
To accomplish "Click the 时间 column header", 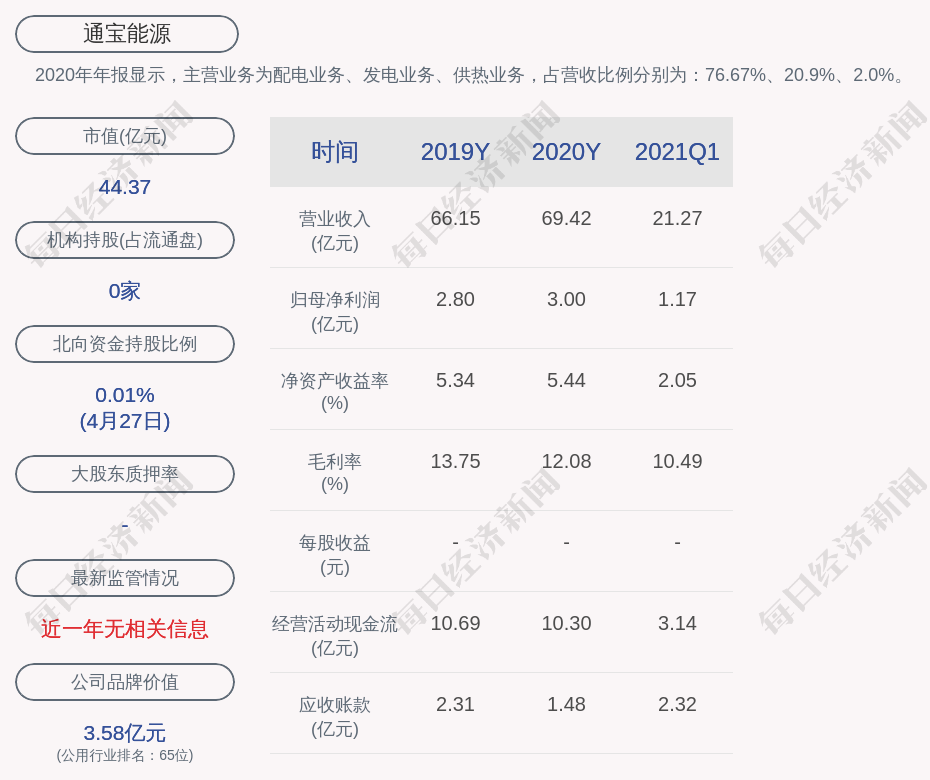I will pos(335,152).
